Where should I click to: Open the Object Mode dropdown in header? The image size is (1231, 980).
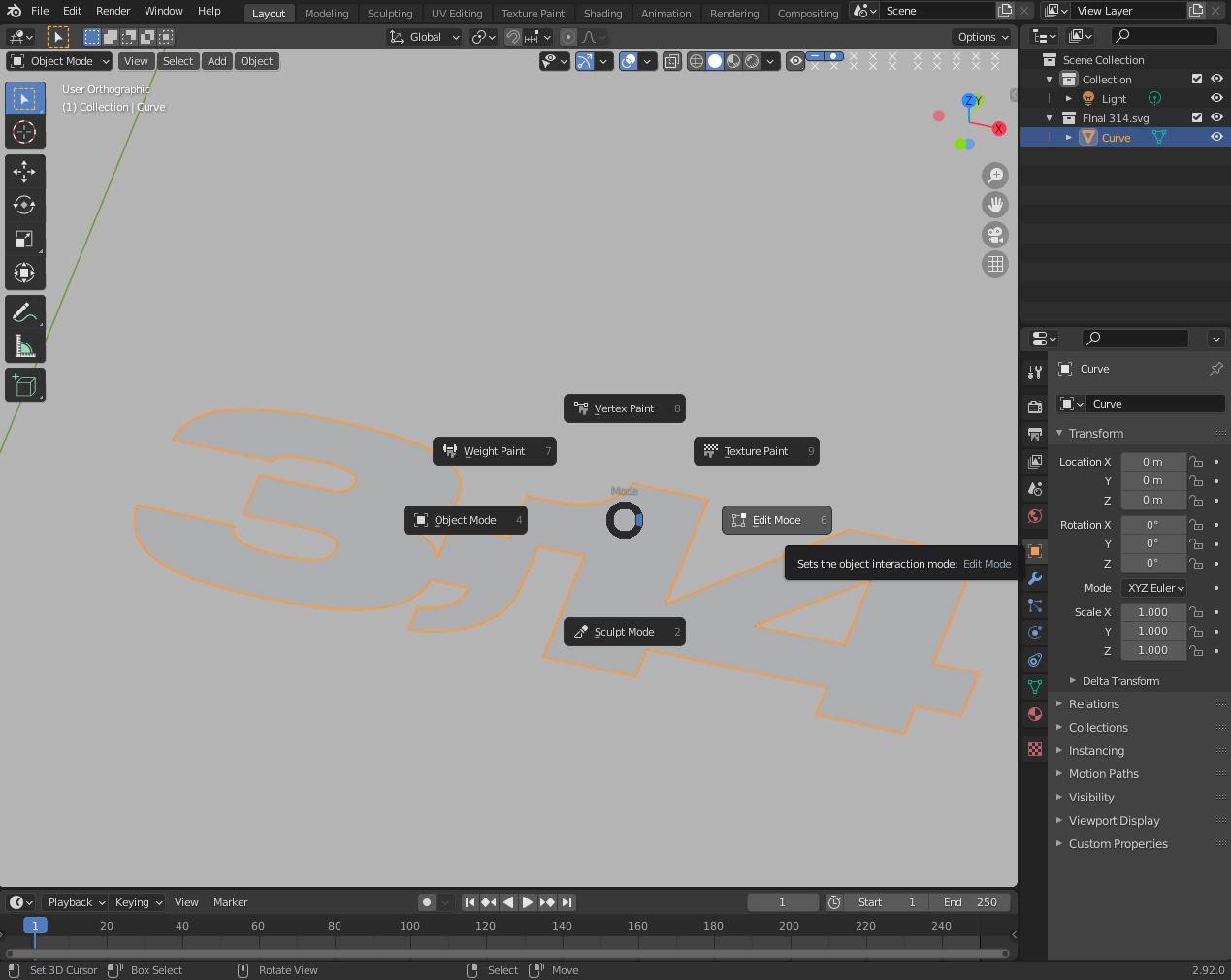(x=59, y=61)
